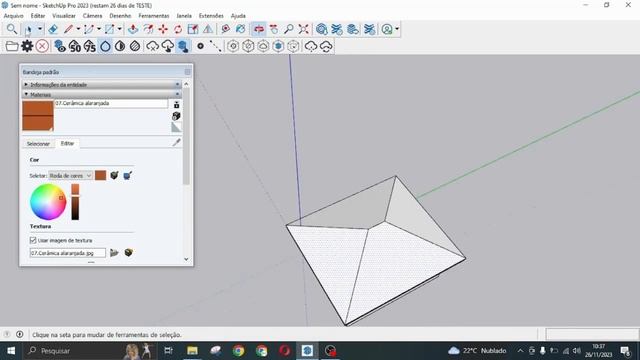Click the single black dot point icon

click(x=200, y=46)
